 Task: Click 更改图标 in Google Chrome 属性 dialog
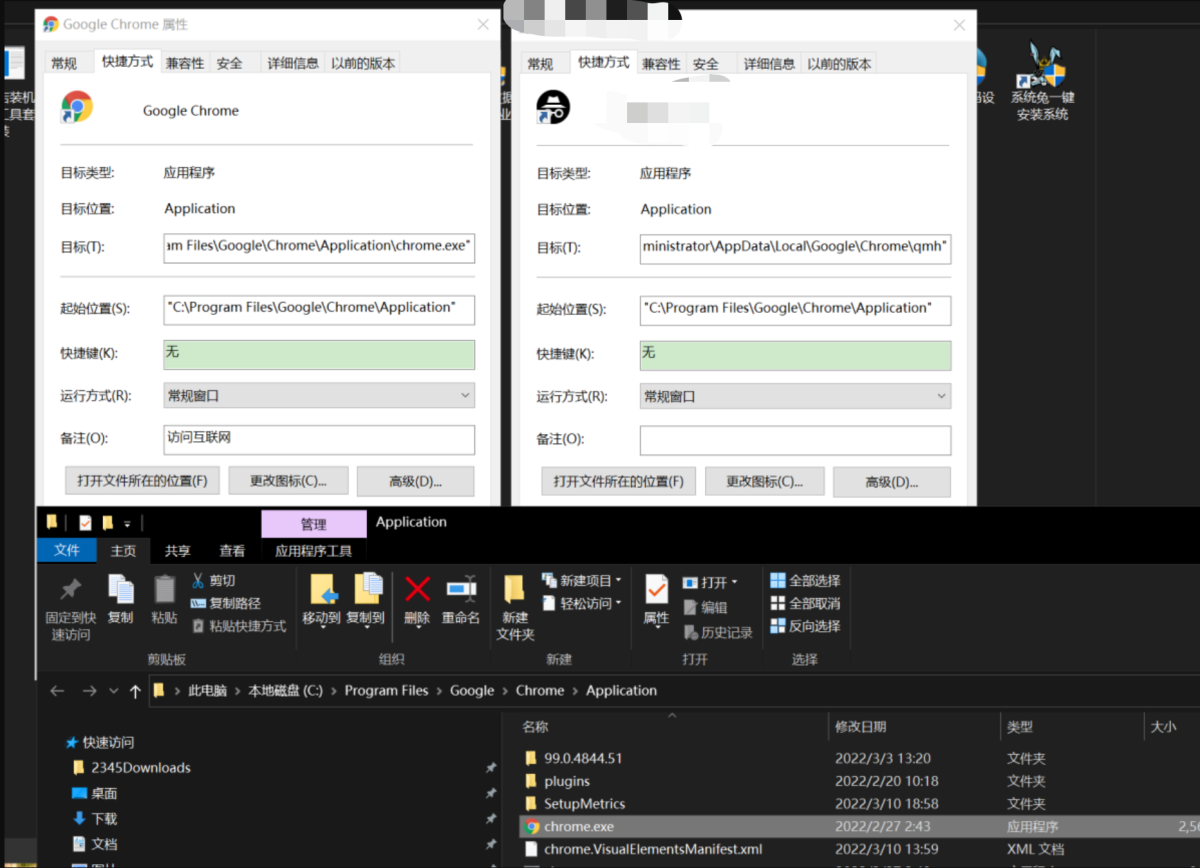288,481
